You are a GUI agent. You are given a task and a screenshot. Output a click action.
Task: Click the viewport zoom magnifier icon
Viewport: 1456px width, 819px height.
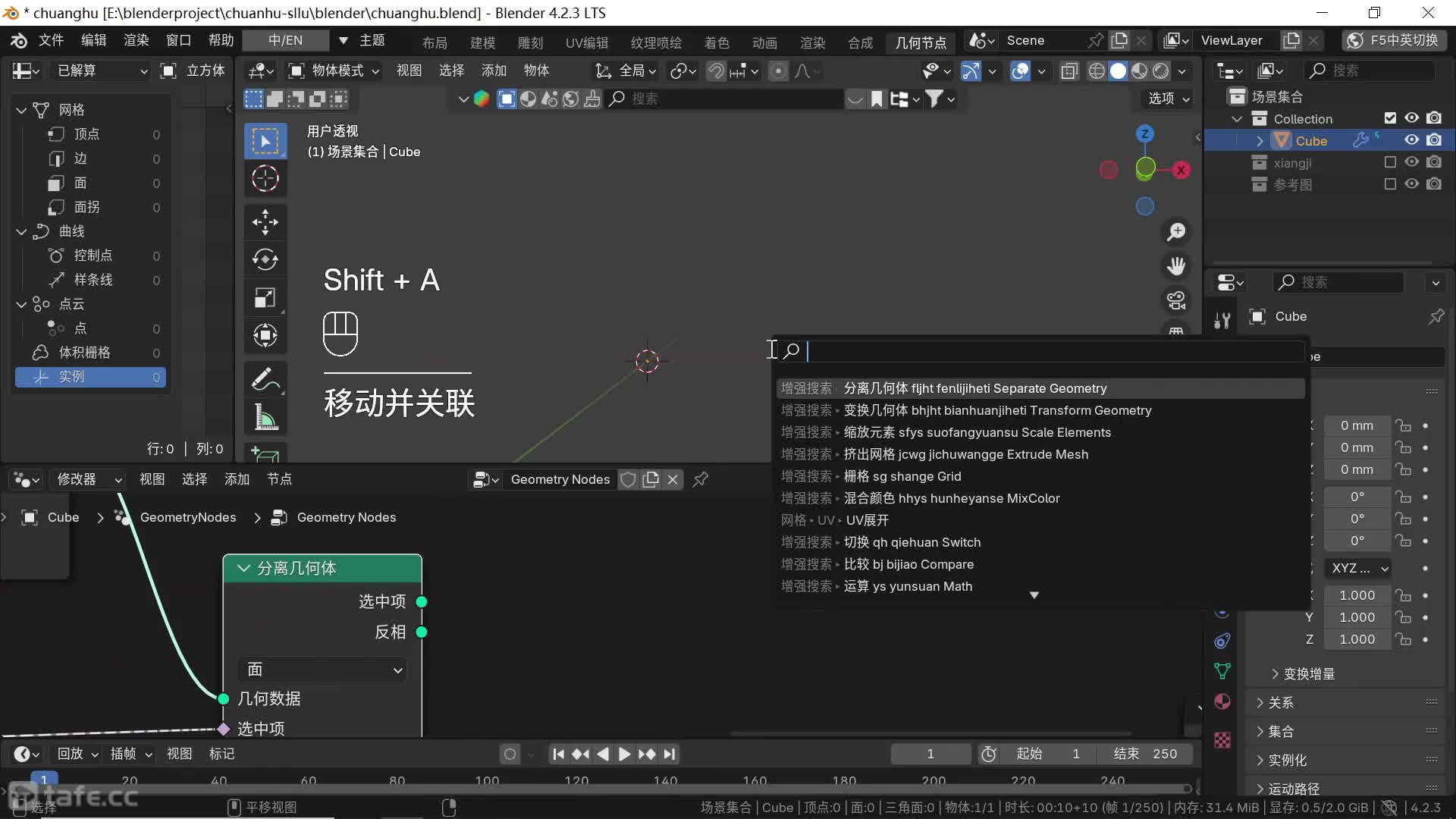tap(1176, 232)
